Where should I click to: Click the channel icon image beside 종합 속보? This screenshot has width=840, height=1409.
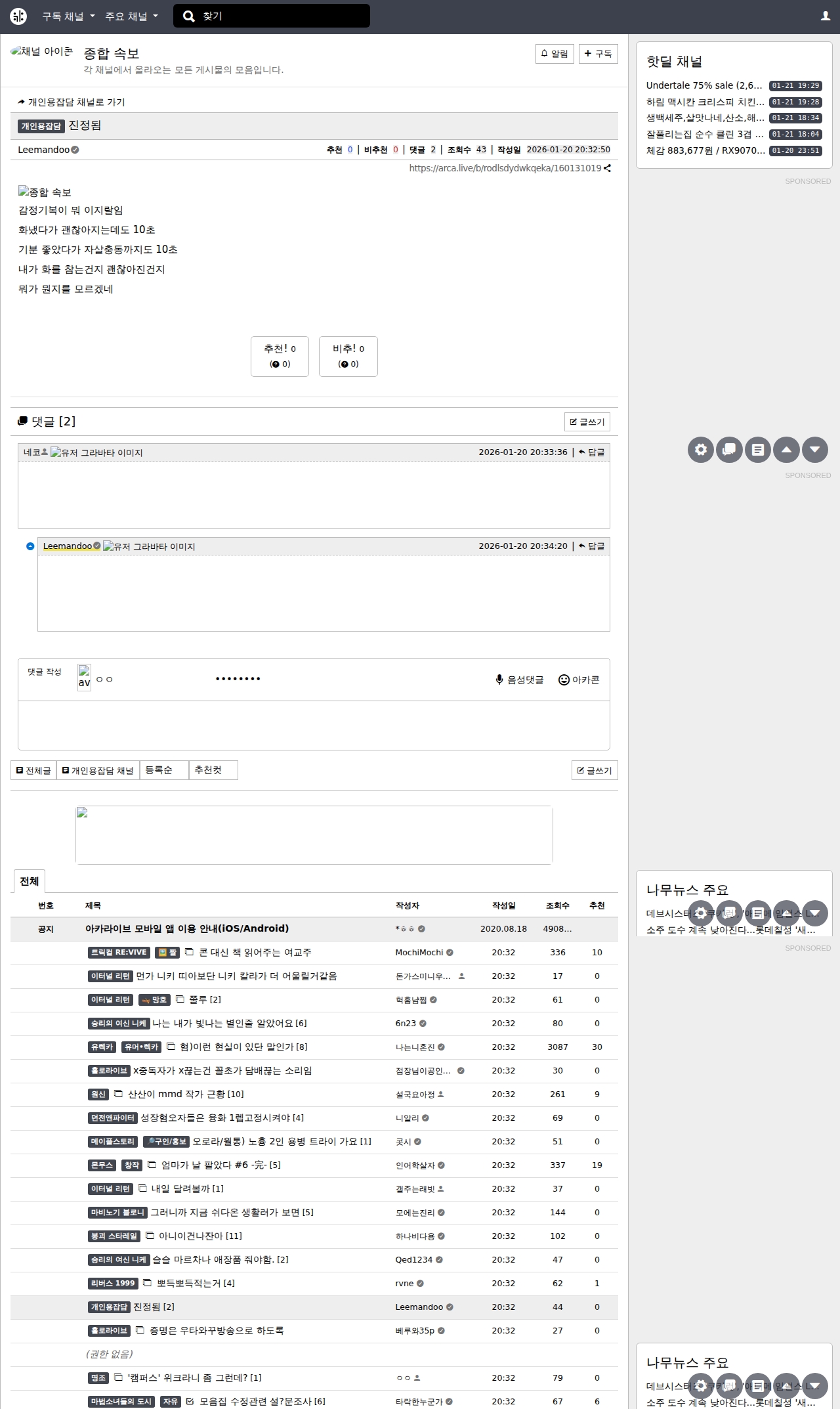[42, 52]
